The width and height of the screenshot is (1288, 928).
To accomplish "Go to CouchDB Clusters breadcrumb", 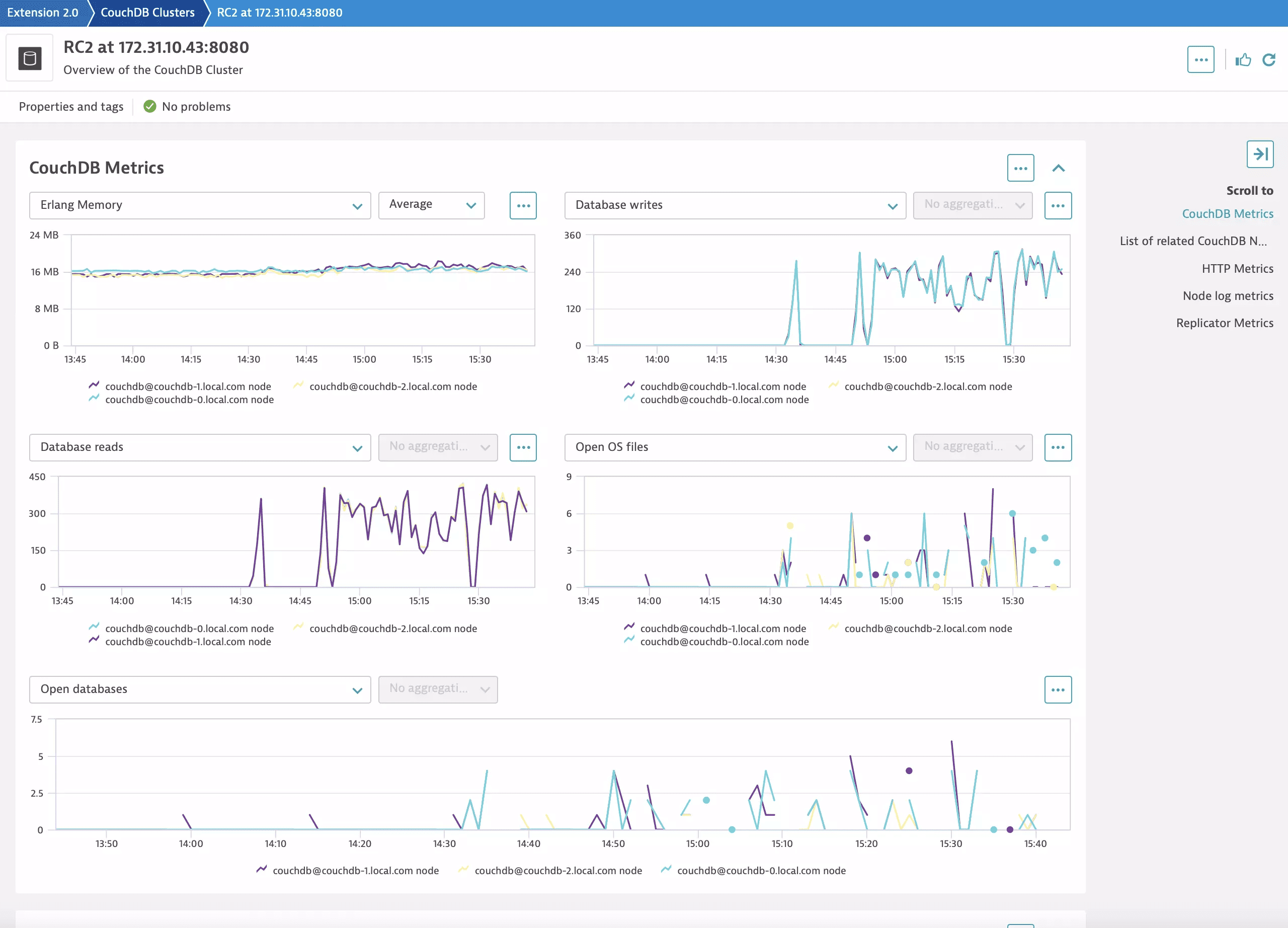I will coord(147,13).
